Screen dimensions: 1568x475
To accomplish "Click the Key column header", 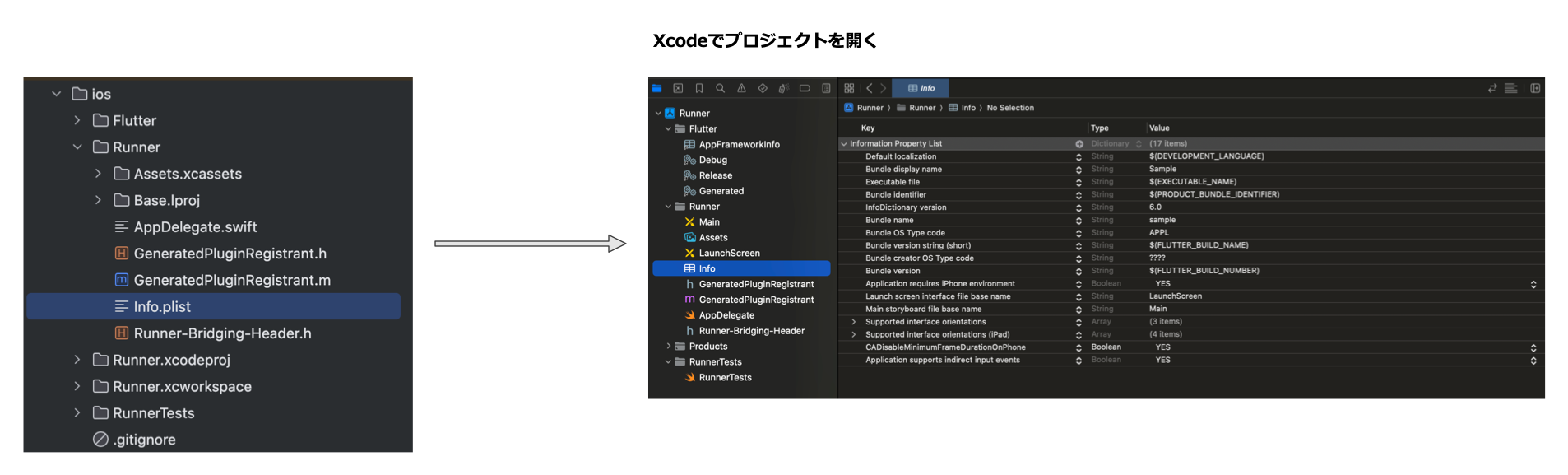I will [868, 128].
